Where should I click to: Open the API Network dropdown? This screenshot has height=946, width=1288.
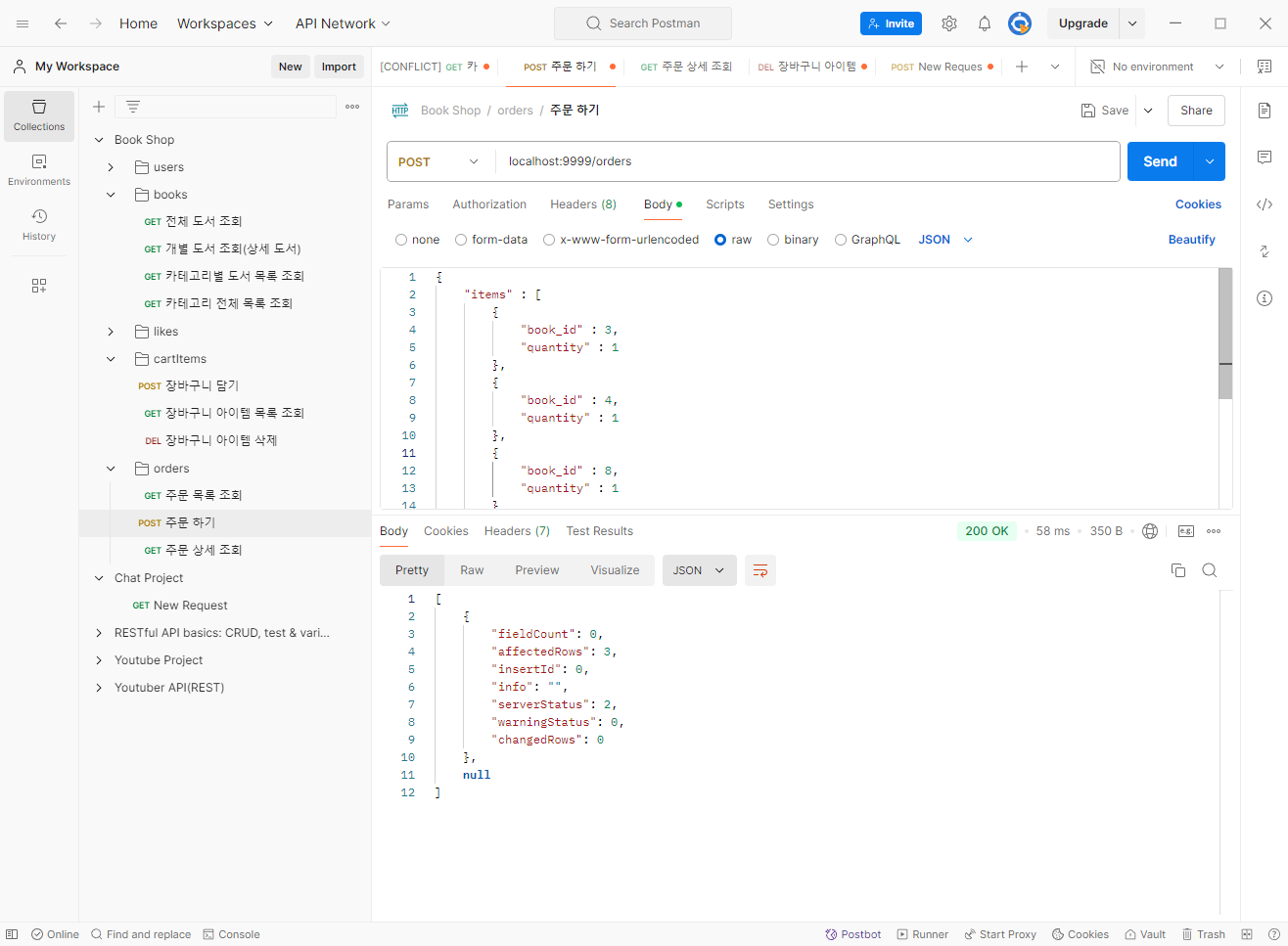pyautogui.click(x=344, y=23)
